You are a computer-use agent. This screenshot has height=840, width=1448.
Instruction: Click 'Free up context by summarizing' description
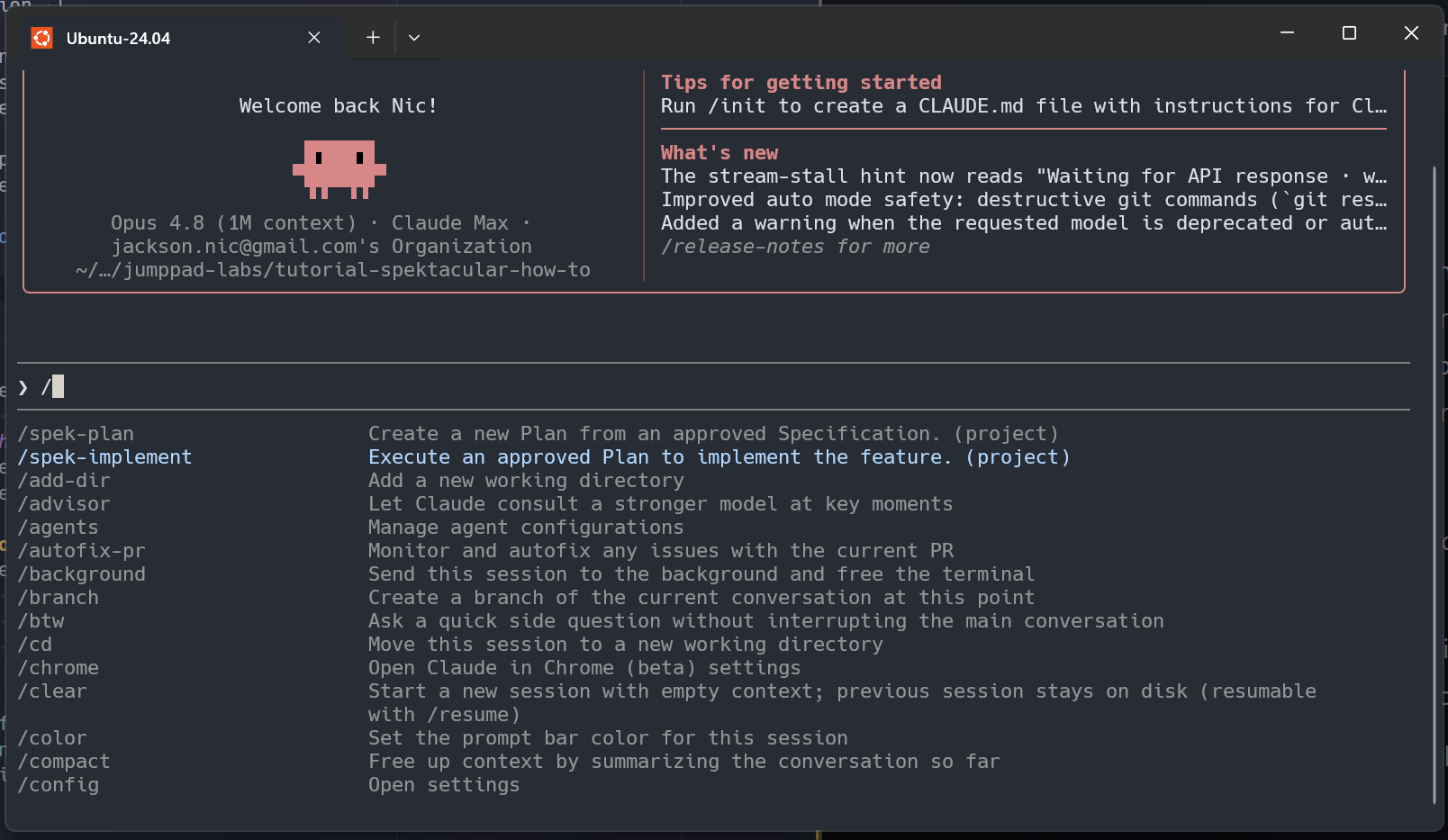[x=684, y=762]
